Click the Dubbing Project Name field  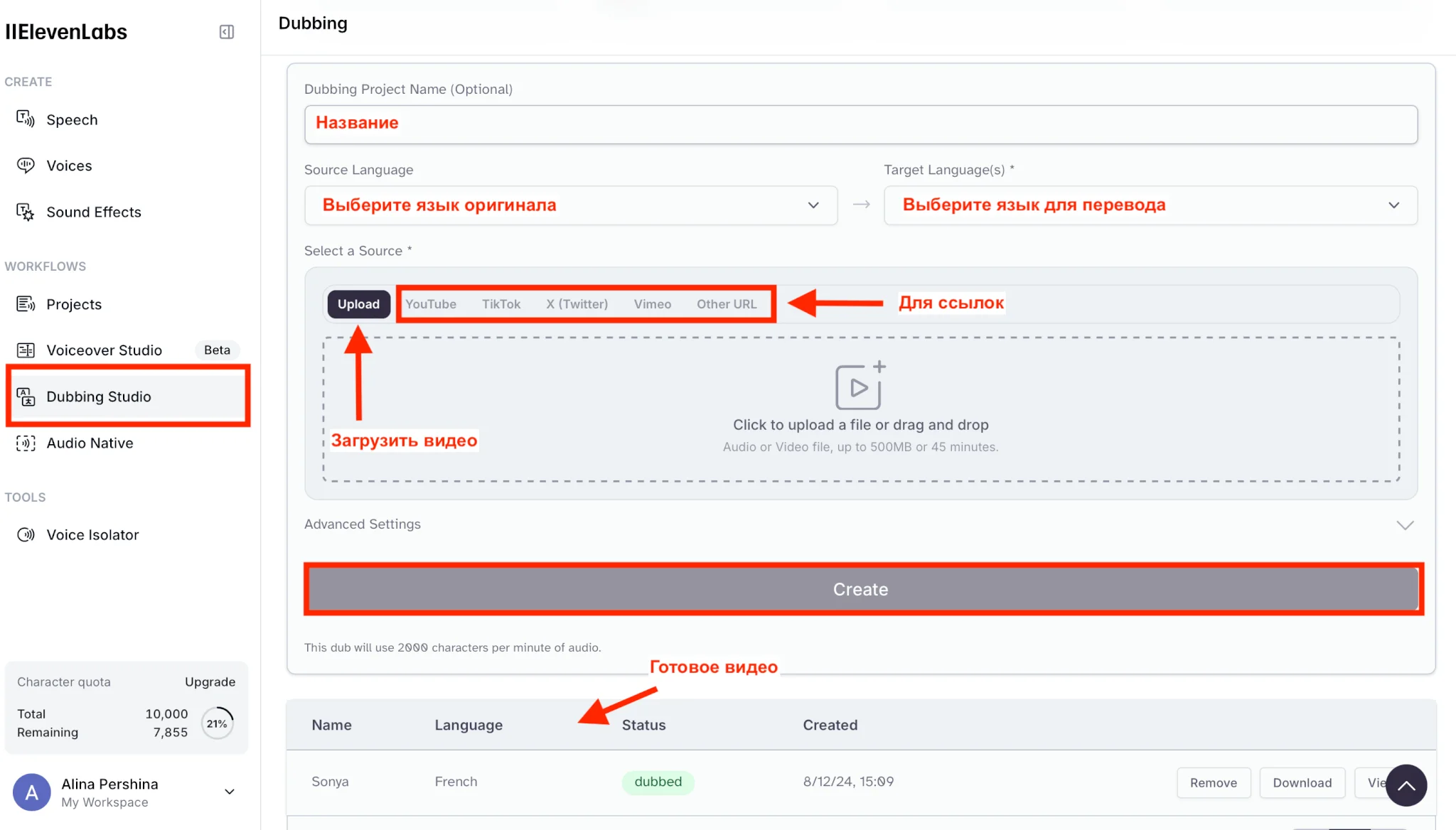click(x=860, y=125)
